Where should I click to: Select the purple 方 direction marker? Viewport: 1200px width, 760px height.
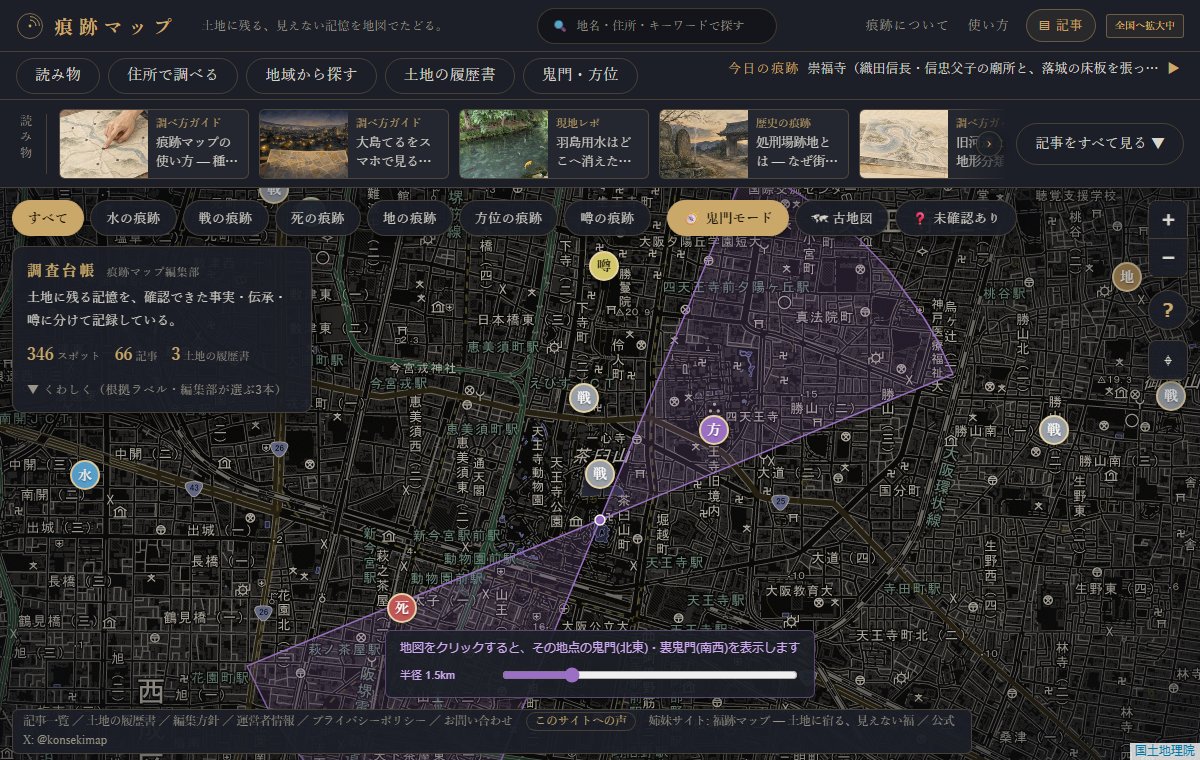coord(714,430)
